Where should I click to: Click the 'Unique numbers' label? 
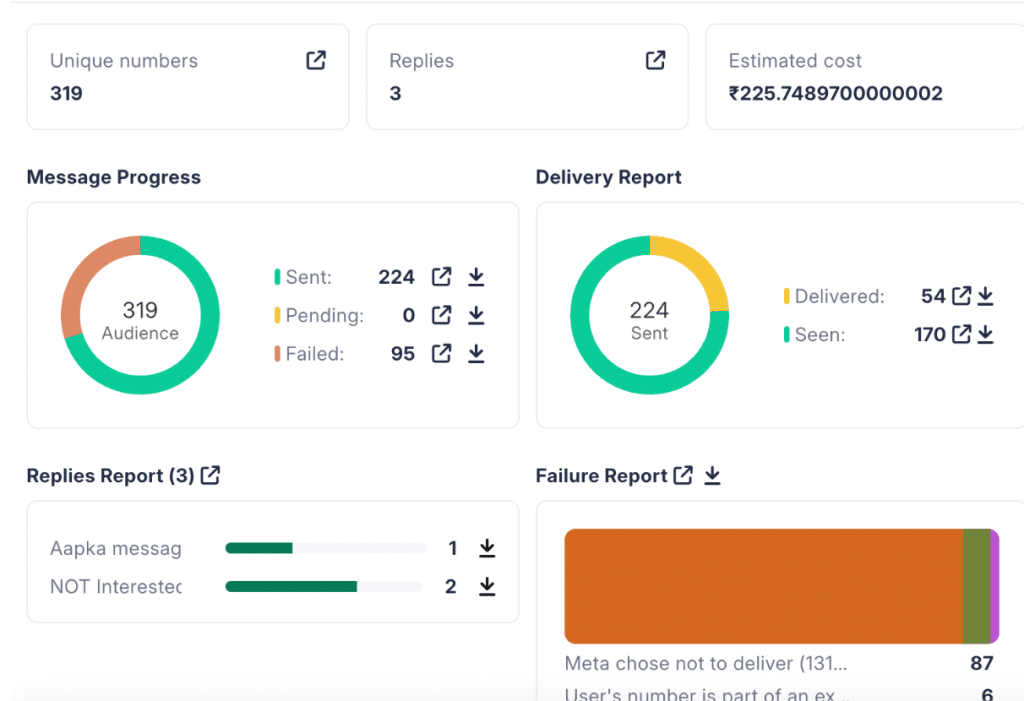pos(123,61)
